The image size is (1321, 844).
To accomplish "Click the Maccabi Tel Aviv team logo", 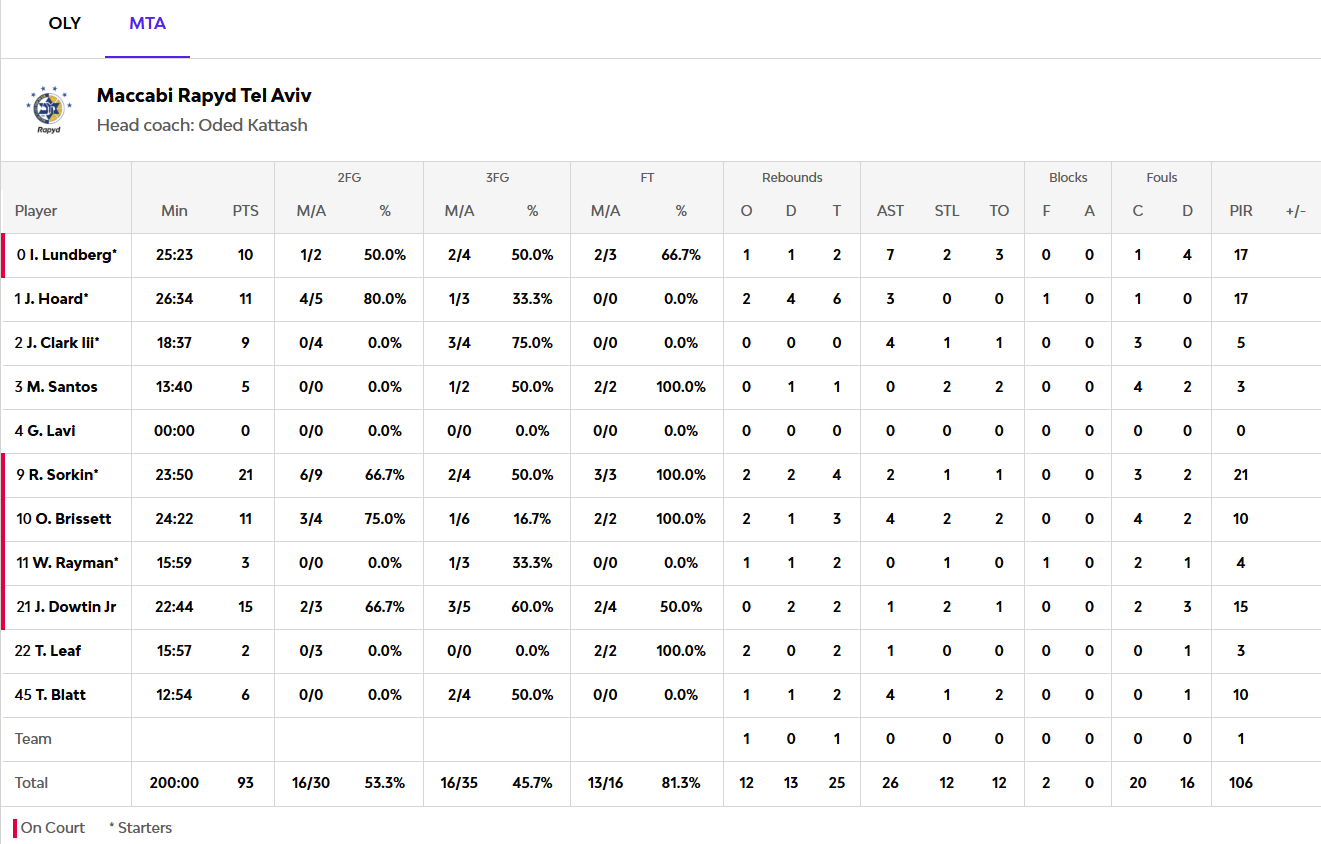I will click(x=46, y=110).
